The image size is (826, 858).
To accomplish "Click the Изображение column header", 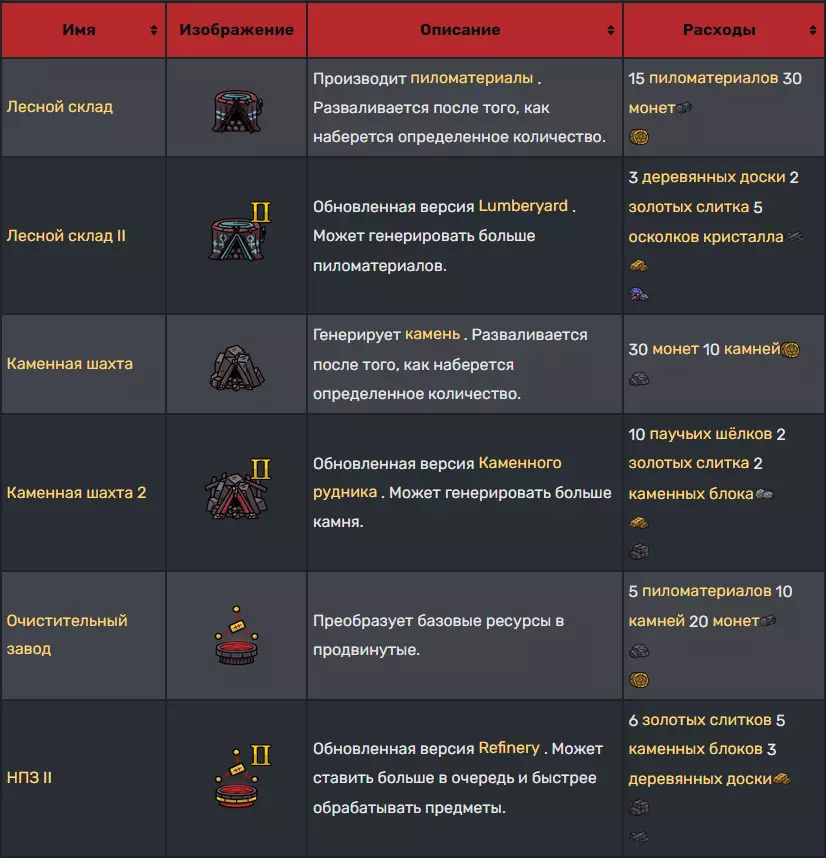I will [237, 30].
